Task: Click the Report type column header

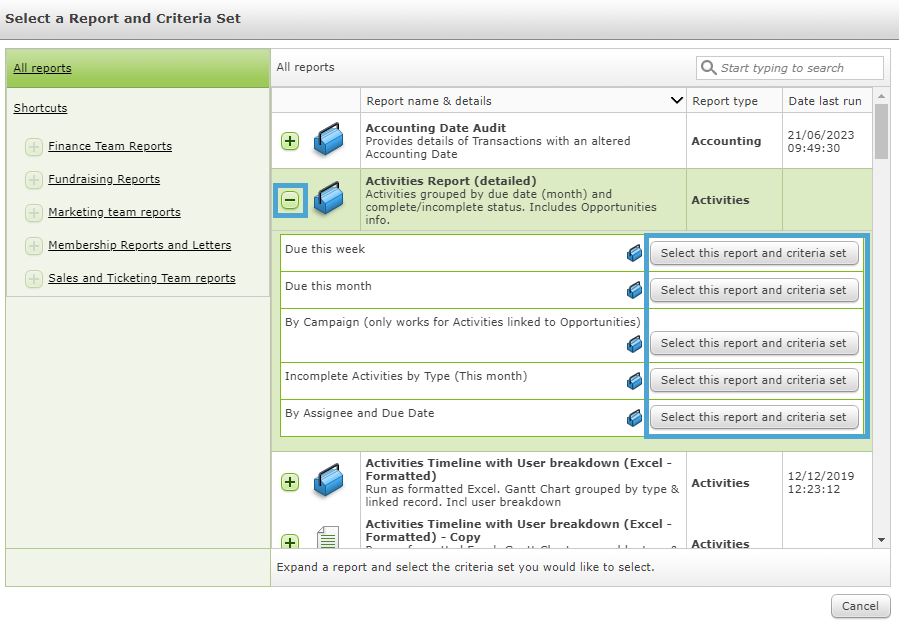Action: tap(734, 100)
